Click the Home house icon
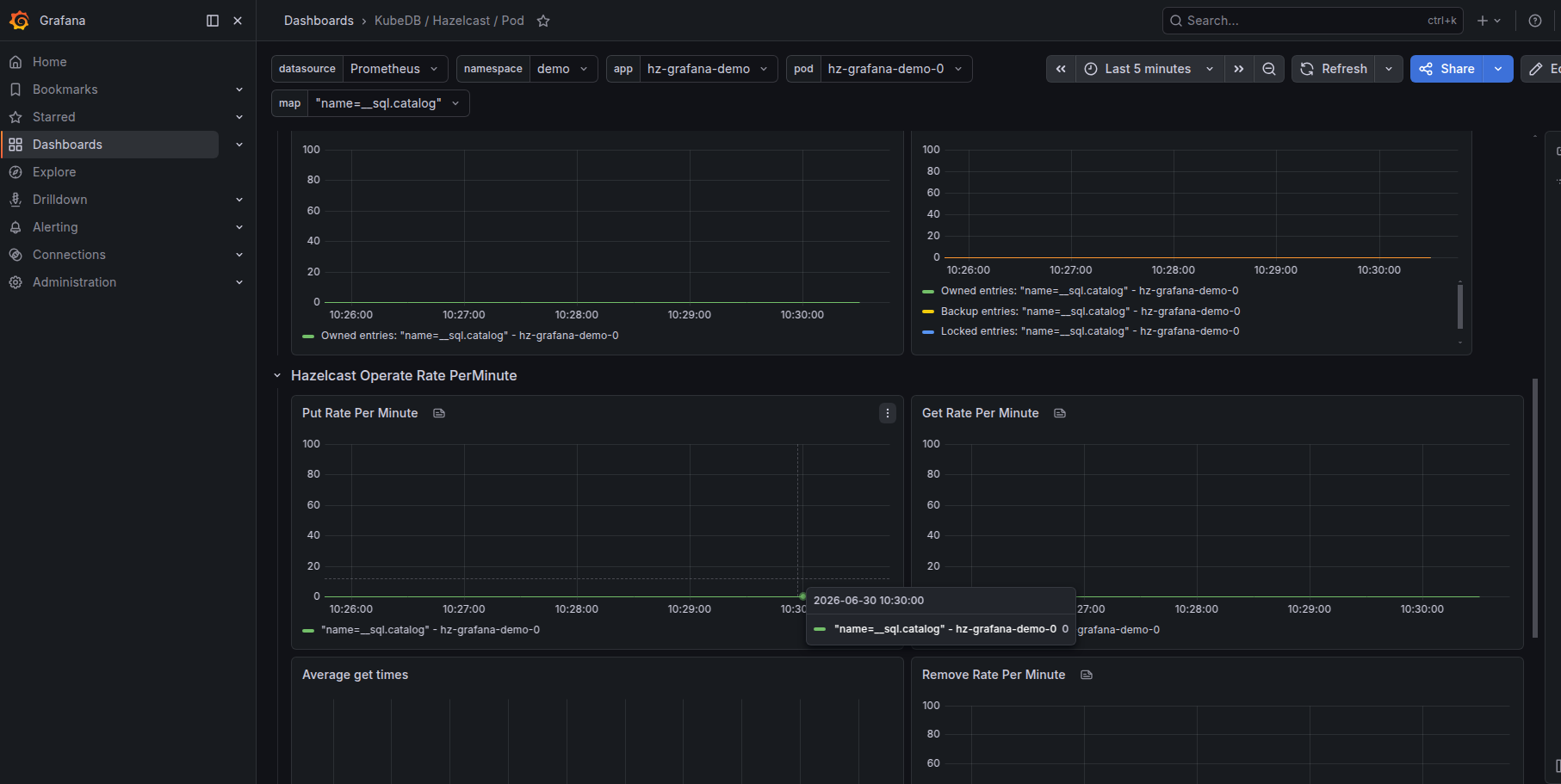 point(15,62)
